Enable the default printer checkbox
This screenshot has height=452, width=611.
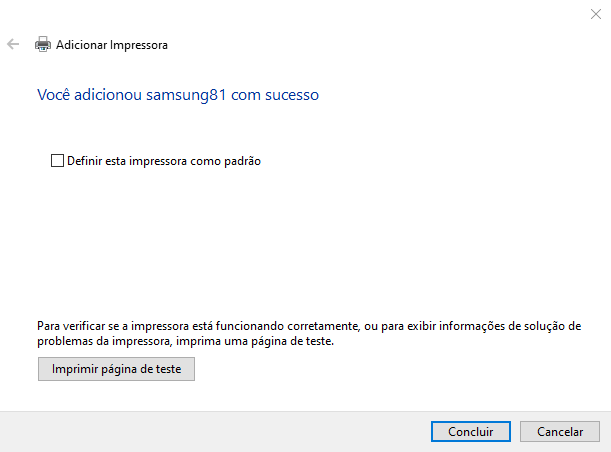[x=57, y=160]
